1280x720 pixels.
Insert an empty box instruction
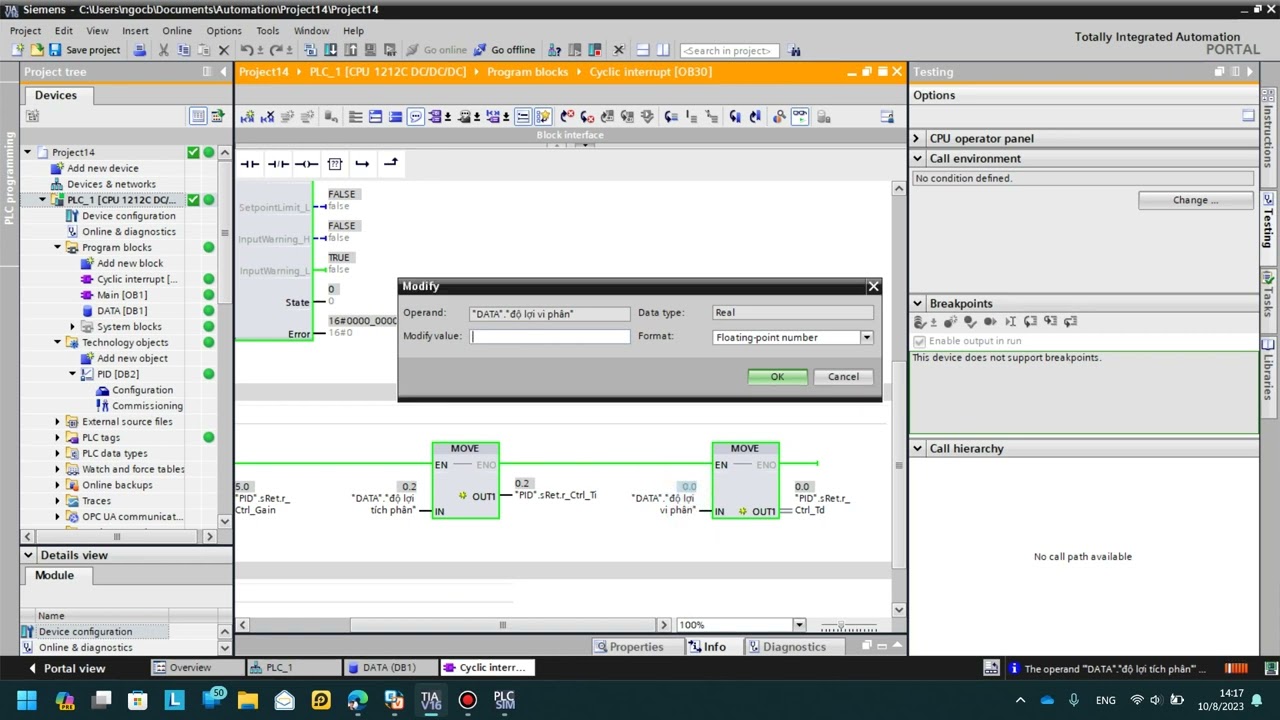pos(335,163)
